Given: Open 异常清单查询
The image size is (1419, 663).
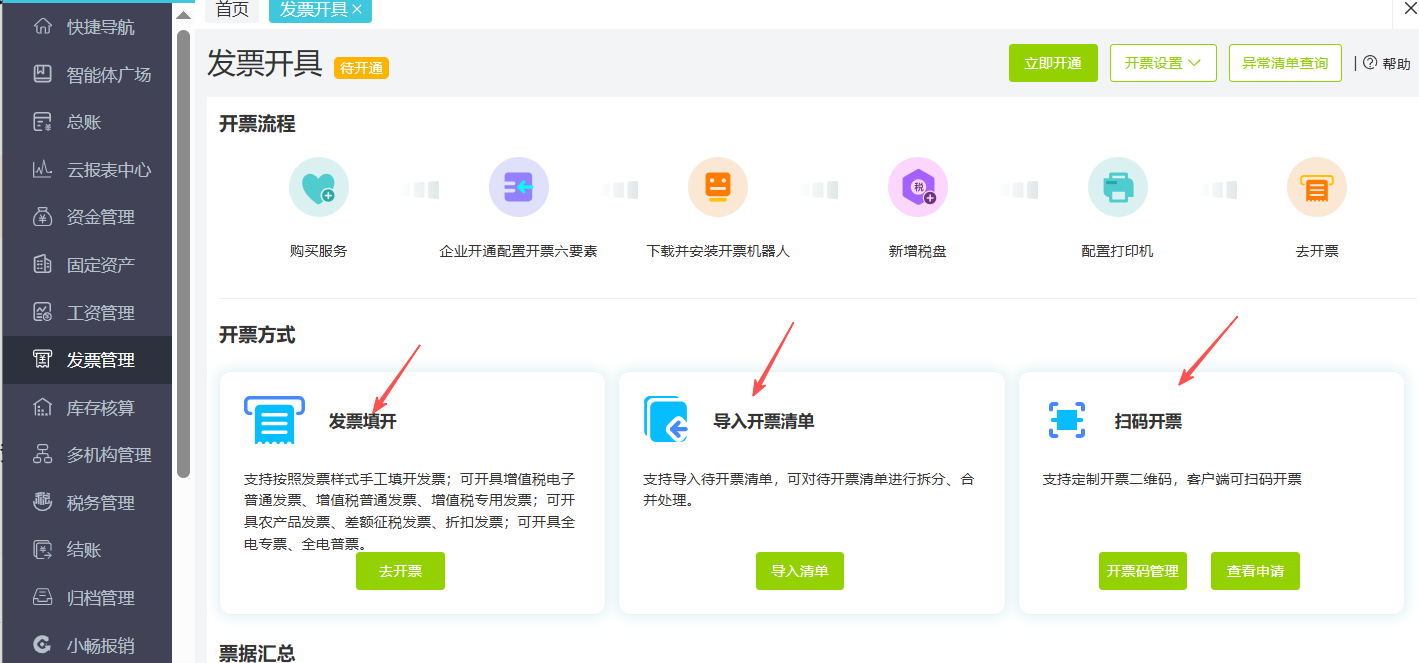Looking at the screenshot, I should [x=1285, y=62].
